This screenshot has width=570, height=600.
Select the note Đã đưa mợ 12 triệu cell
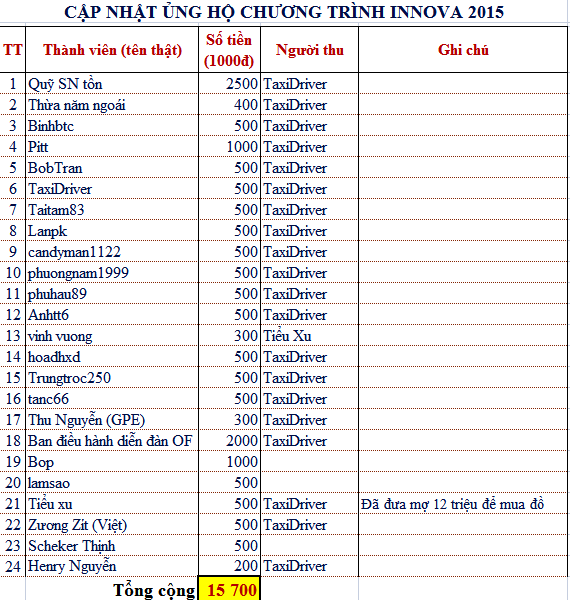tap(463, 504)
